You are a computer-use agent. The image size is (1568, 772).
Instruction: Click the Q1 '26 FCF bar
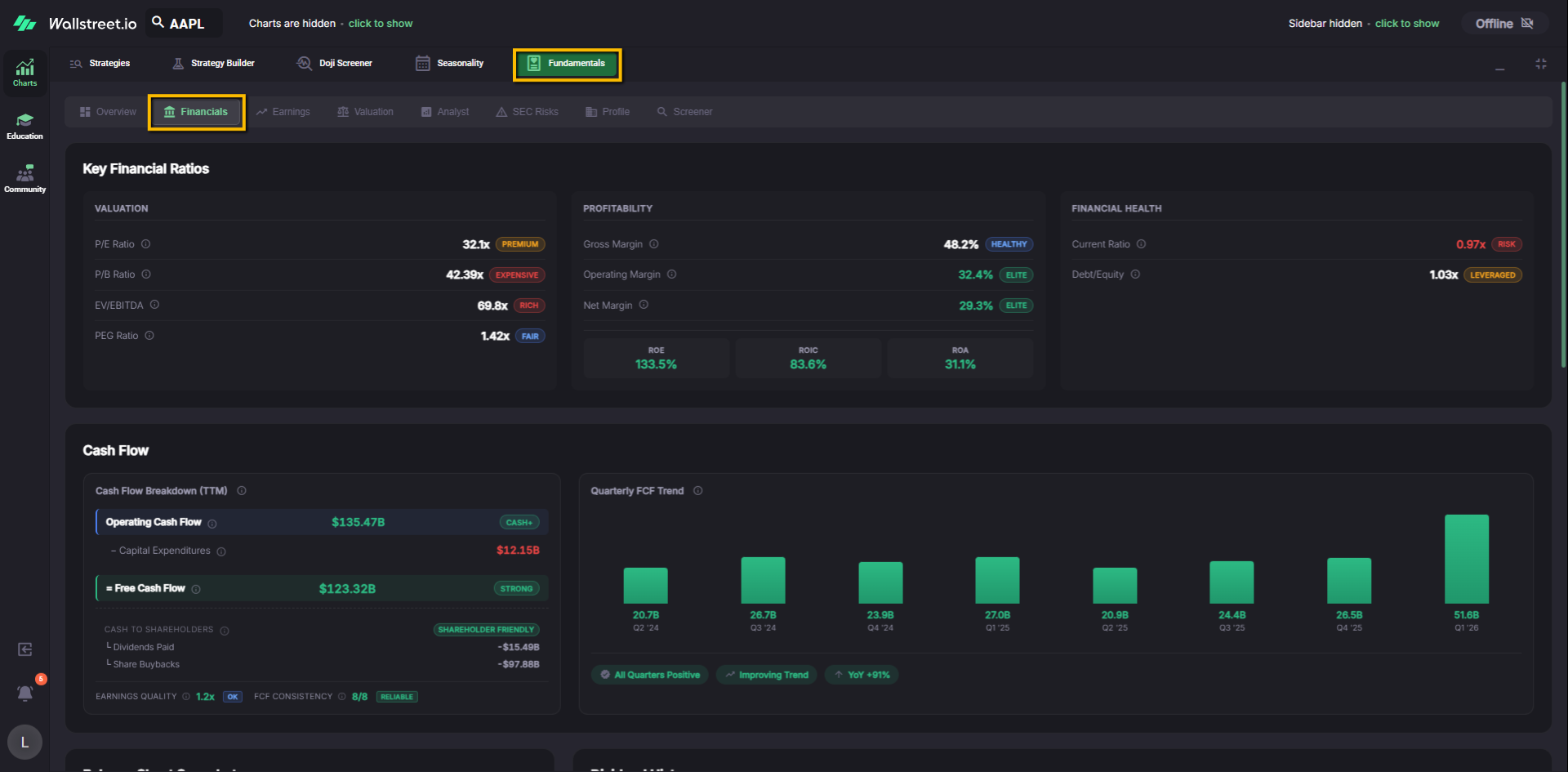[x=1466, y=559]
